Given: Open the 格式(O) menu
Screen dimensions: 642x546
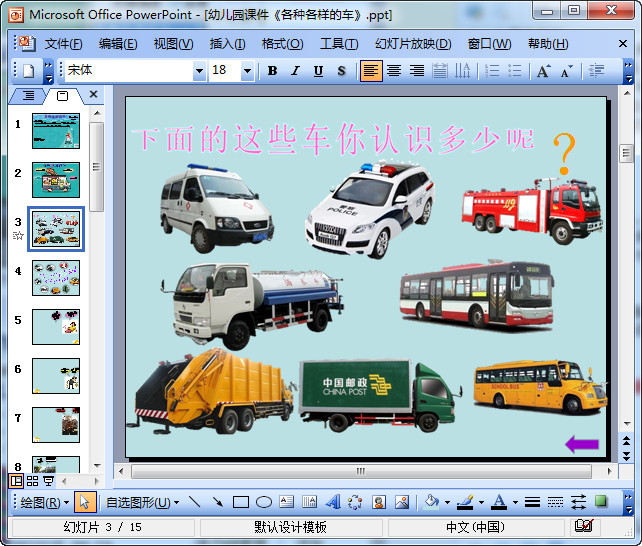Looking at the screenshot, I should [283, 43].
